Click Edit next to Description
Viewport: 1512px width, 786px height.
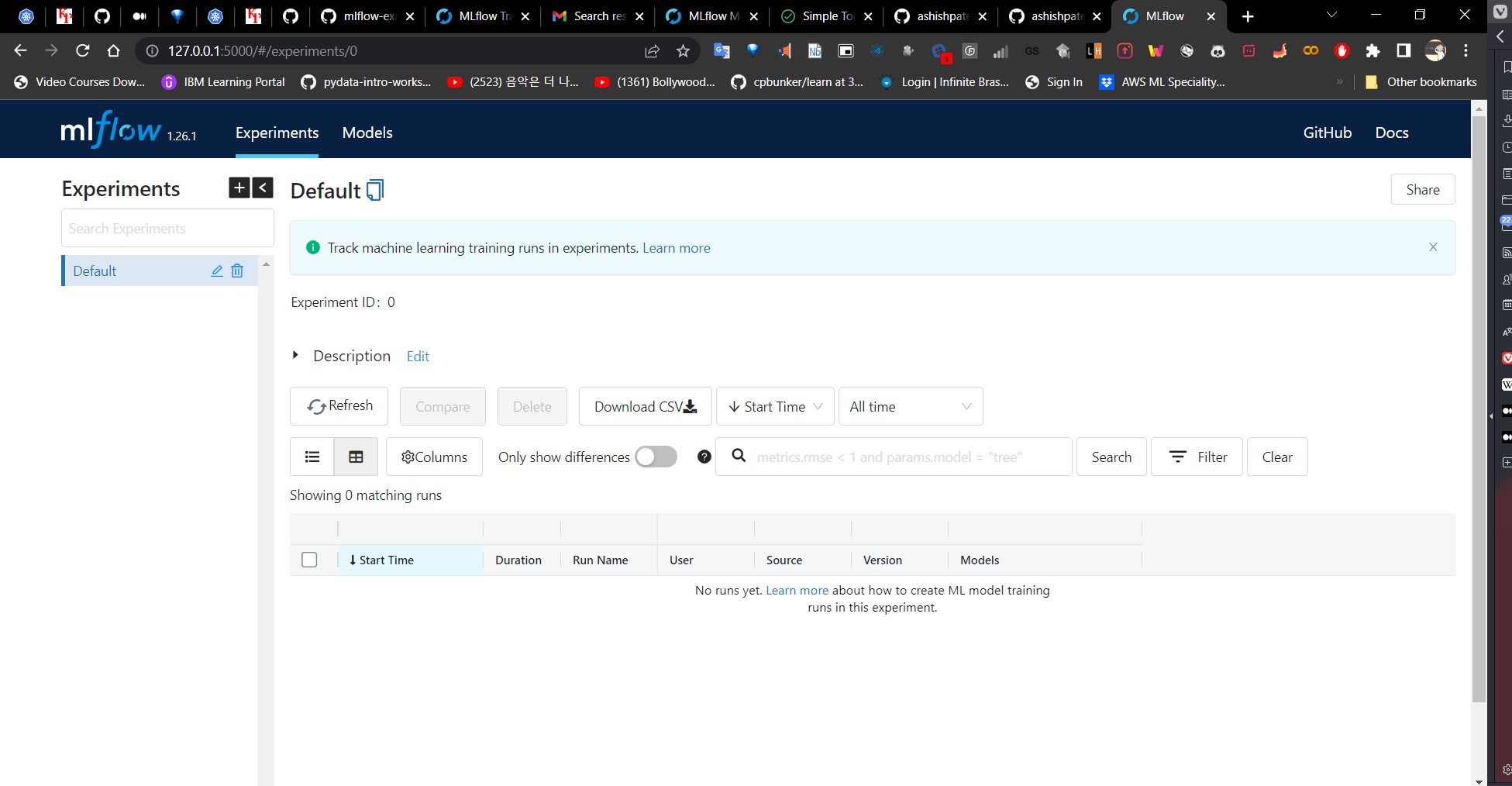(x=418, y=356)
